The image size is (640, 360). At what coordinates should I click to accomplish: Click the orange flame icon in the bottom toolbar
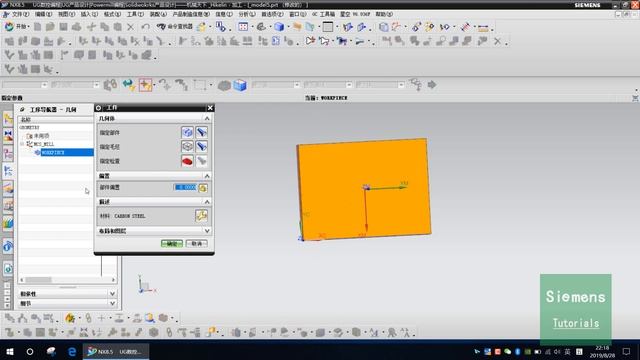(70, 318)
